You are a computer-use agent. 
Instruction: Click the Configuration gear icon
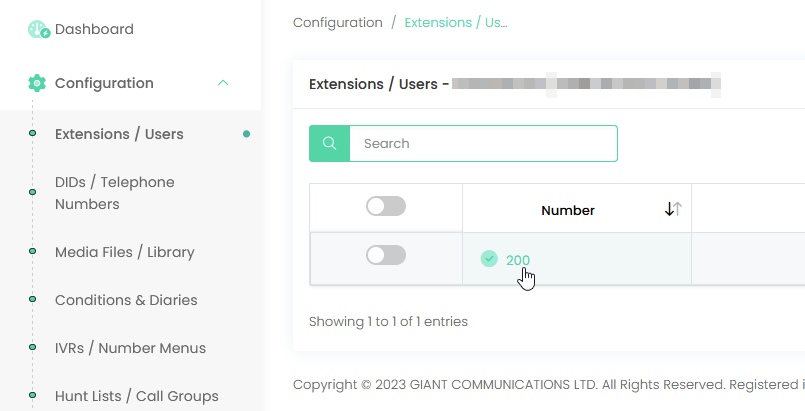point(37,83)
